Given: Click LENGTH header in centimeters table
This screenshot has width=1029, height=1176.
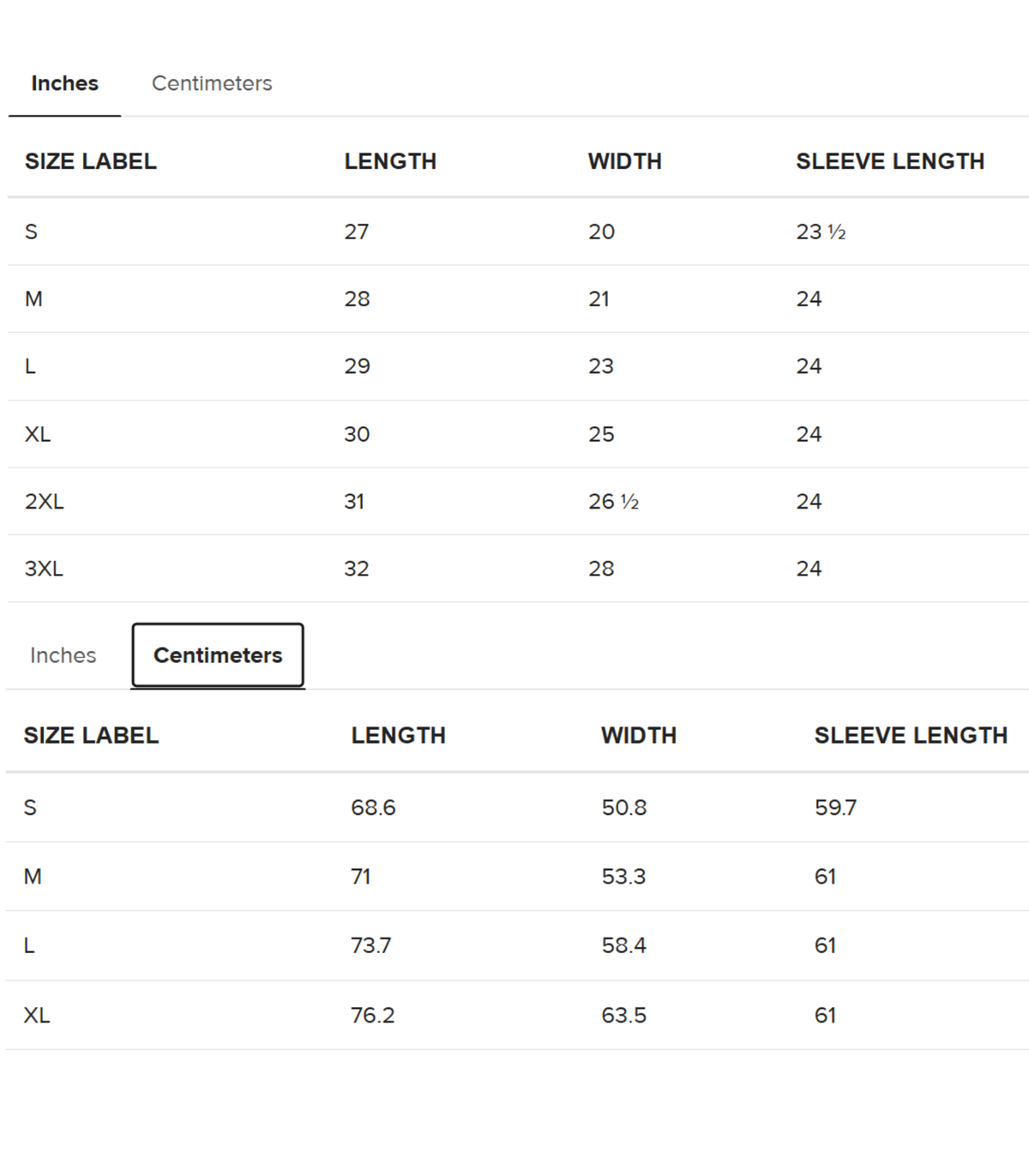Looking at the screenshot, I should click(x=399, y=735).
